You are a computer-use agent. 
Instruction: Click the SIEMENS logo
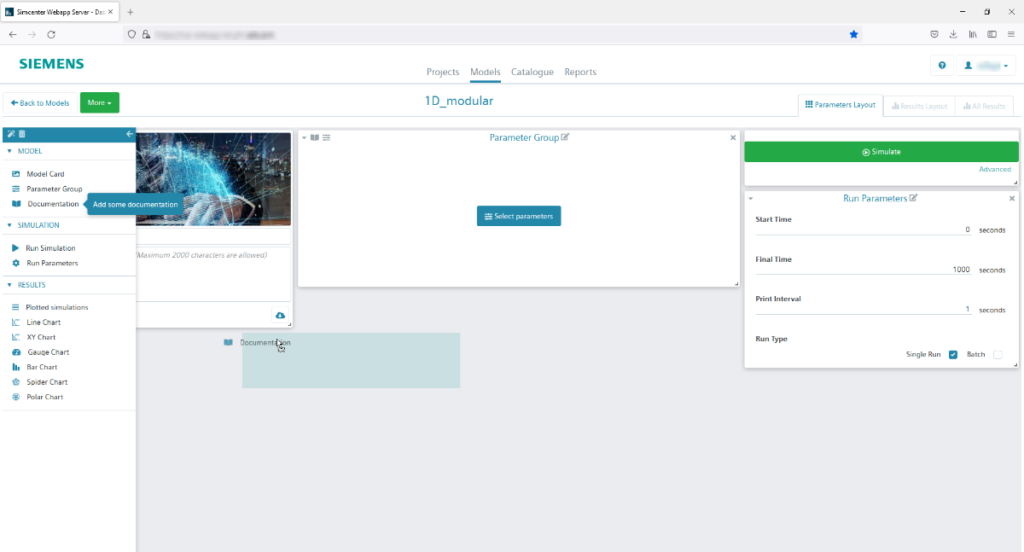[x=52, y=63]
